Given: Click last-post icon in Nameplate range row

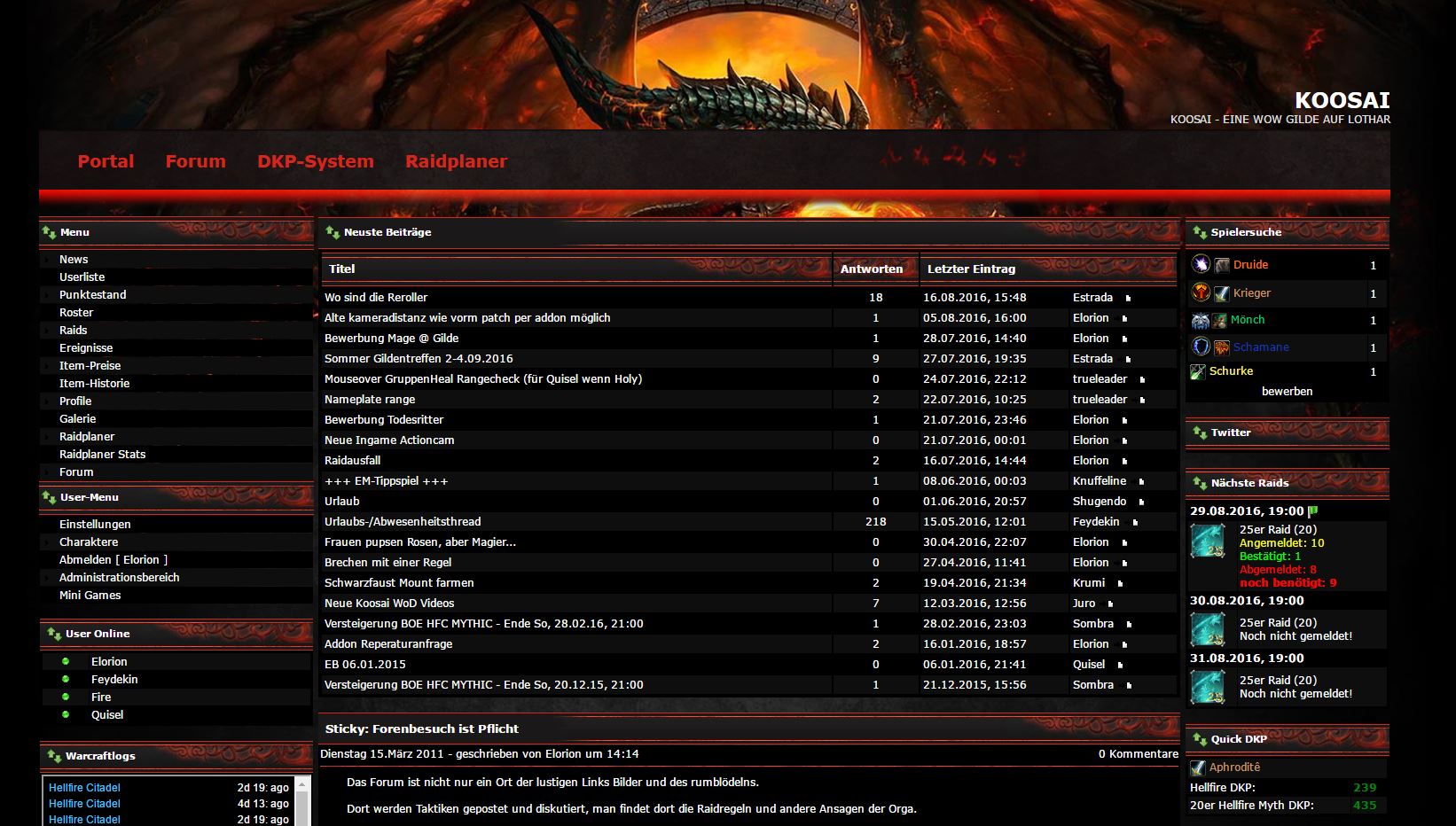Looking at the screenshot, I should [1142, 401].
